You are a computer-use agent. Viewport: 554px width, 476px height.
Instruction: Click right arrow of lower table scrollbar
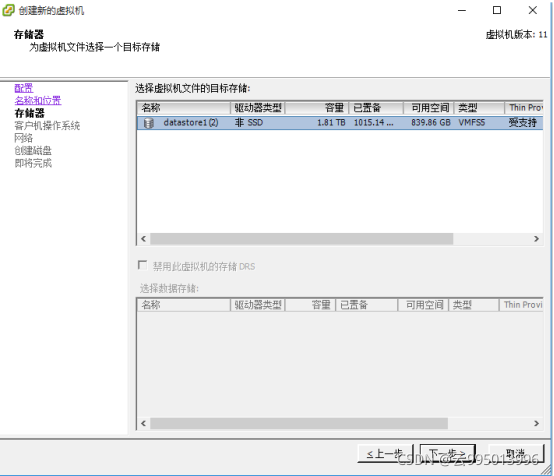(x=536, y=423)
